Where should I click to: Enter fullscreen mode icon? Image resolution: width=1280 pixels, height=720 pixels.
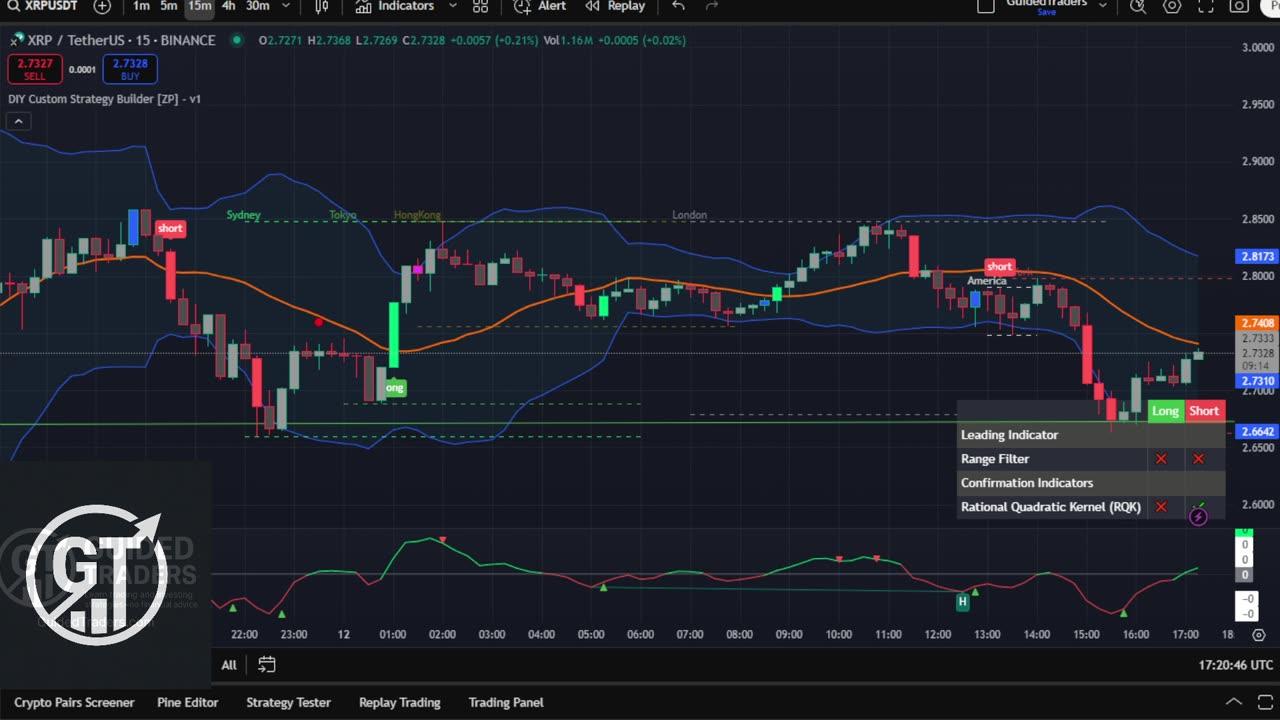click(1206, 6)
